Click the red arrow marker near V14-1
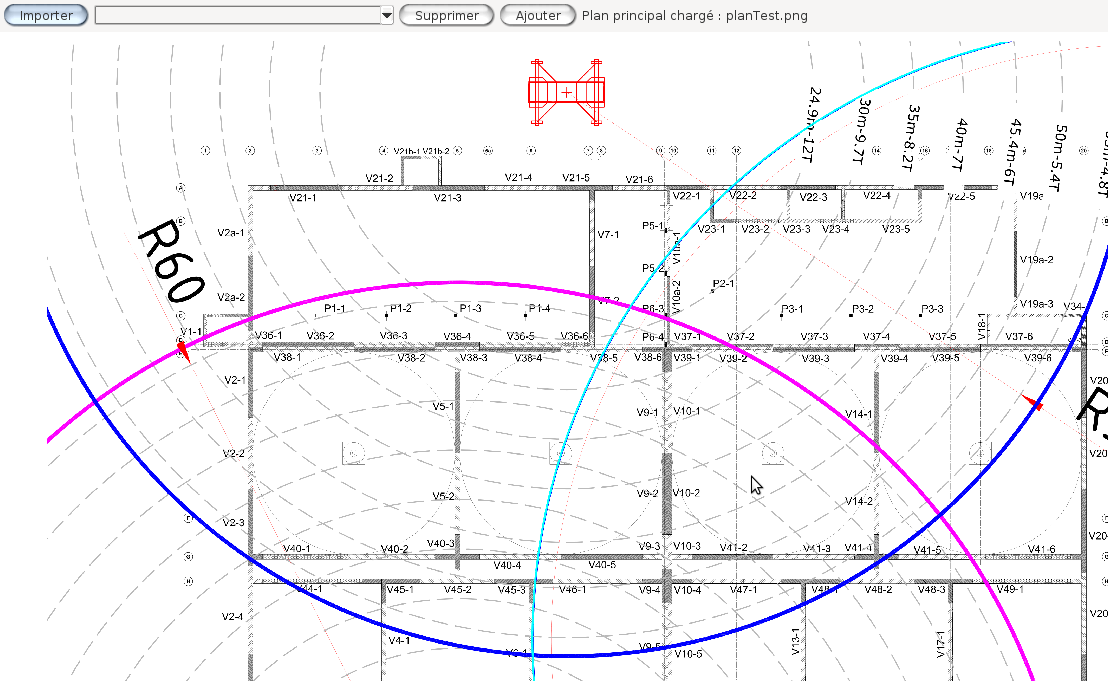Screen dimensions: 1108x681 1033,403
